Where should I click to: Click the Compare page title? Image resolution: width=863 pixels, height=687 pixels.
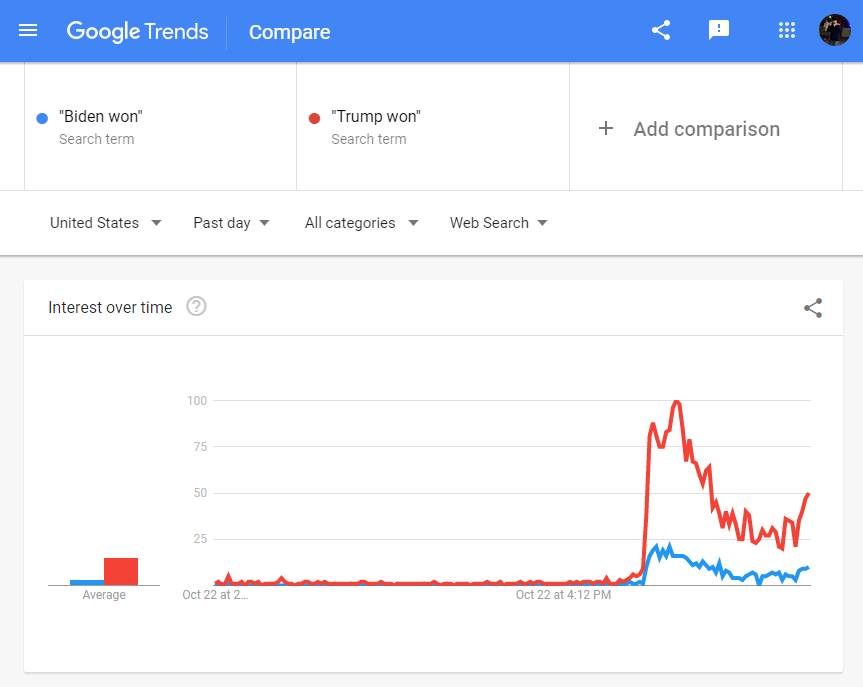pos(289,32)
